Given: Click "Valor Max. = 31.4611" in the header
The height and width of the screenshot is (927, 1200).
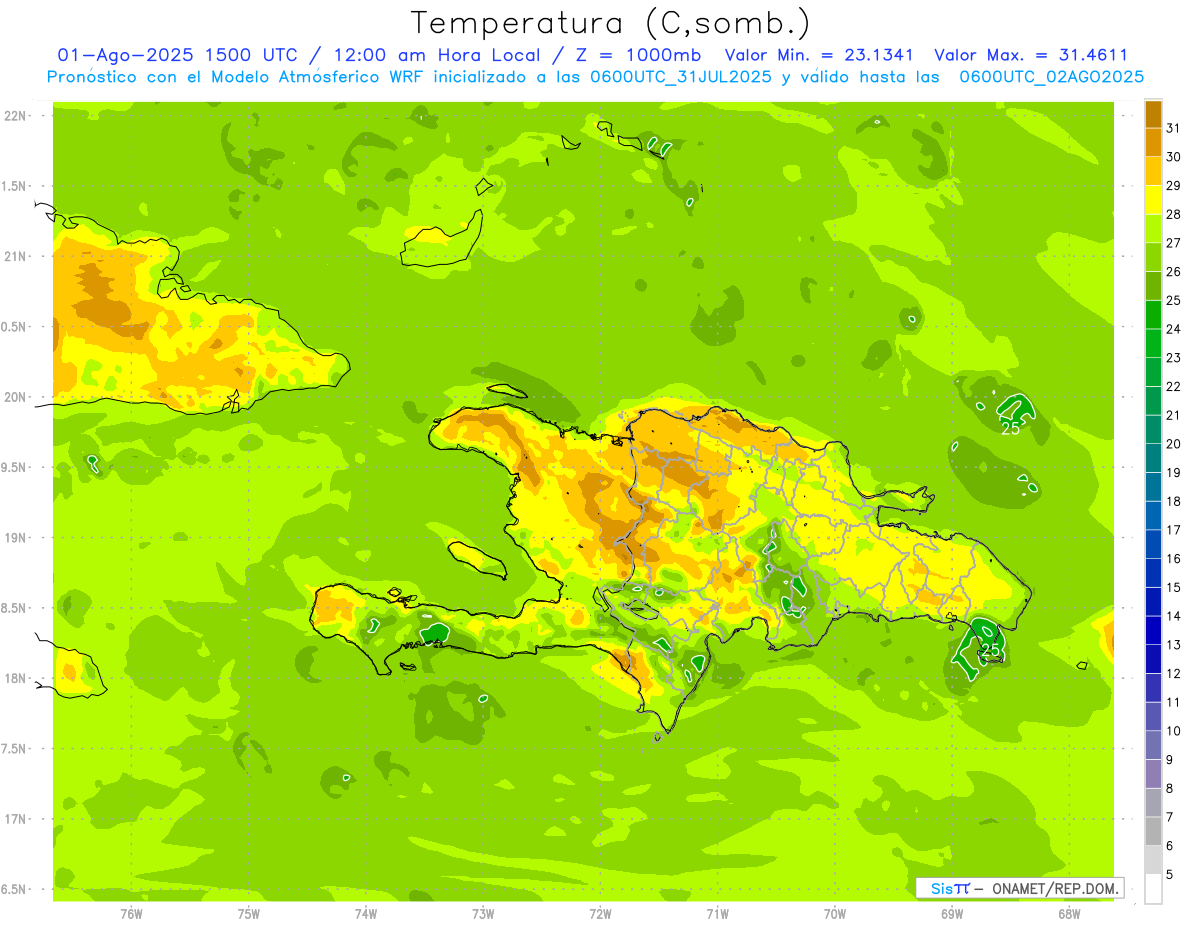Looking at the screenshot, I should (1030, 55).
